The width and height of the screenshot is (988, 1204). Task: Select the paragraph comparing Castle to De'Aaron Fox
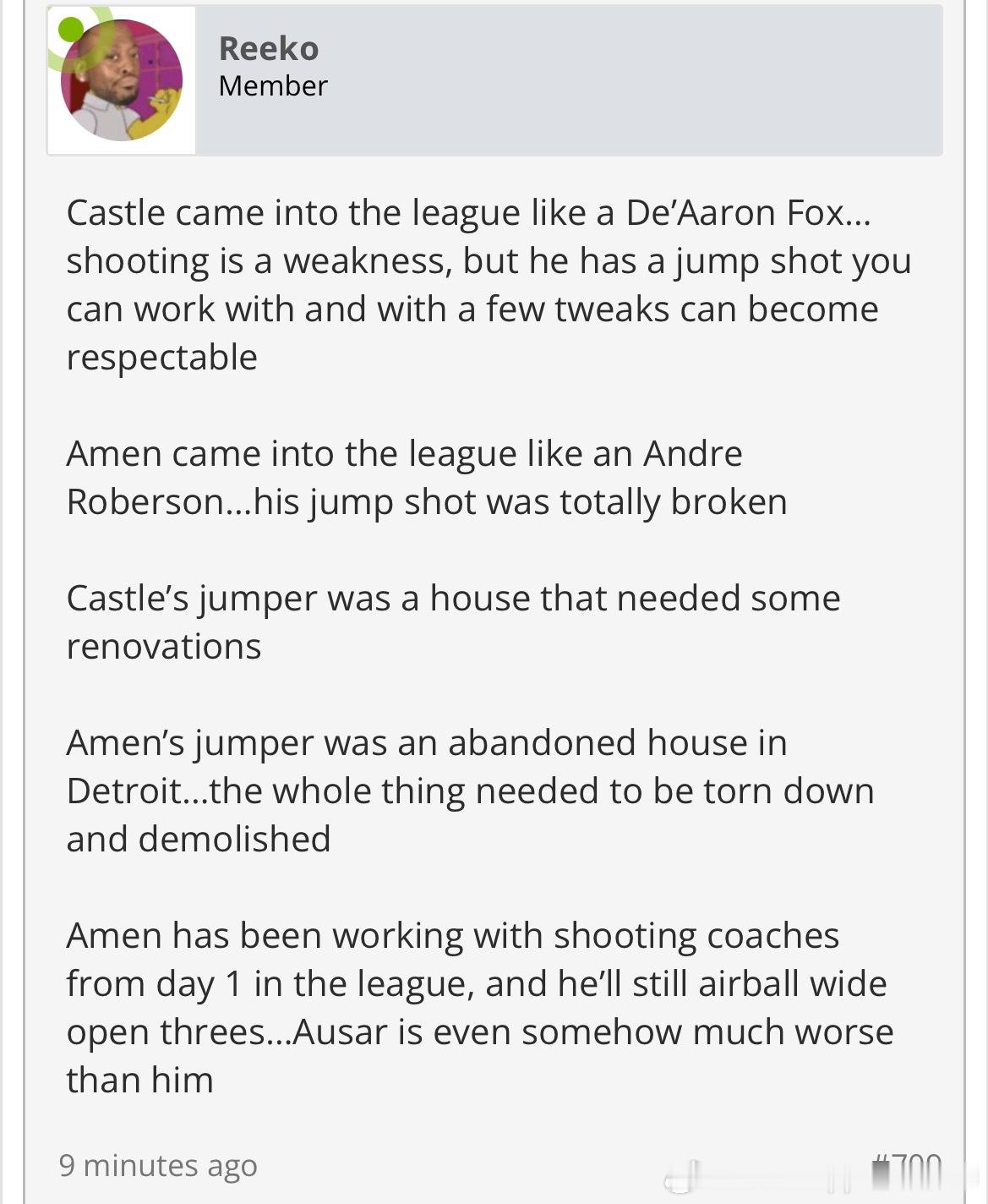pos(489,285)
